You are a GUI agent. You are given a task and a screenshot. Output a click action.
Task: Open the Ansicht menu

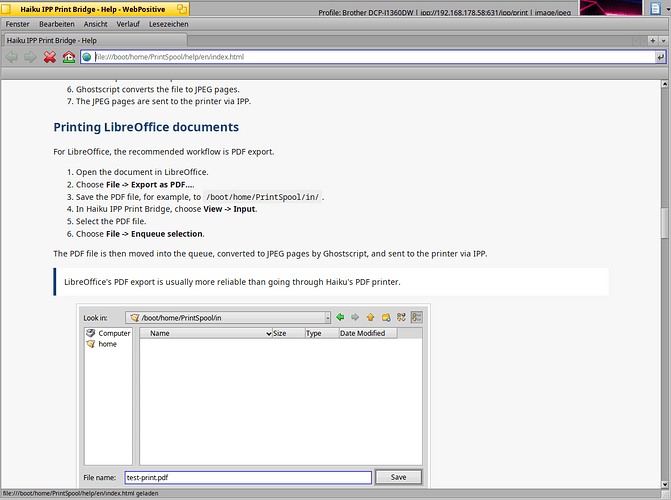[95, 24]
